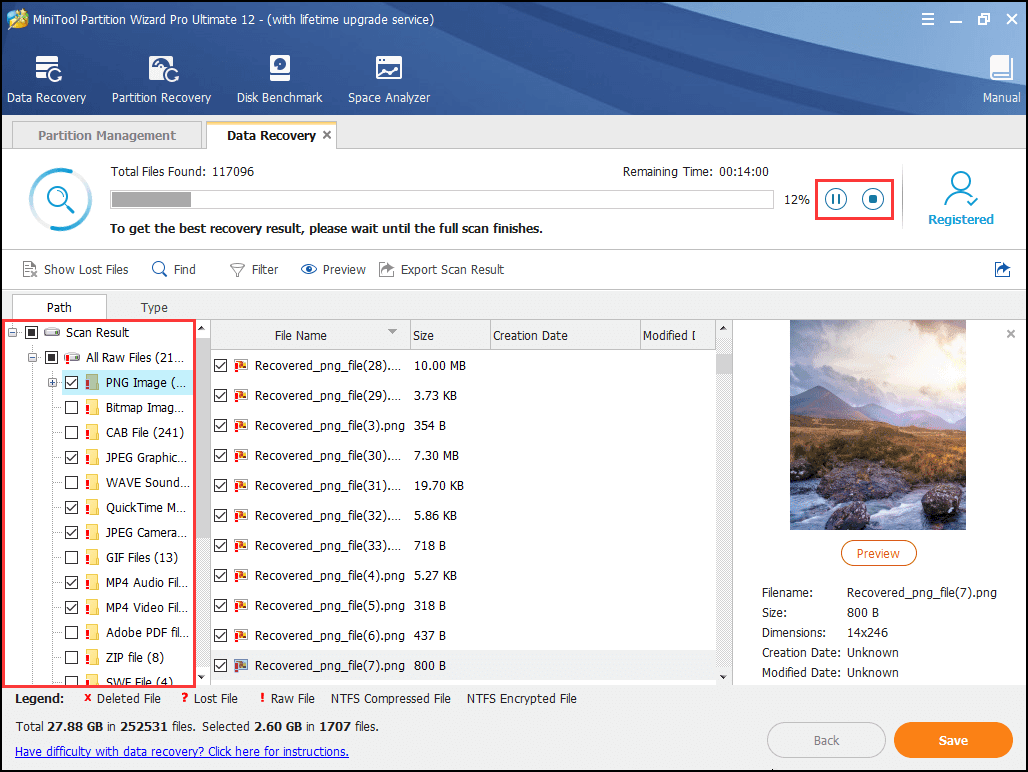Click the orange Preview button under image
This screenshot has width=1028, height=772.
(x=879, y=553)
